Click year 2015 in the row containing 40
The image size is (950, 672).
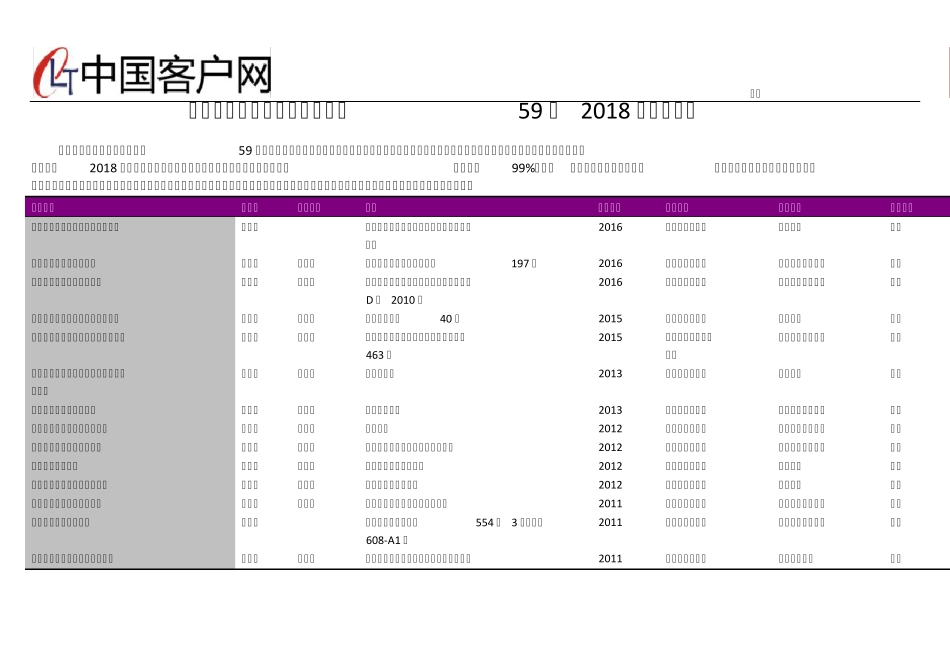click(610, 319)
